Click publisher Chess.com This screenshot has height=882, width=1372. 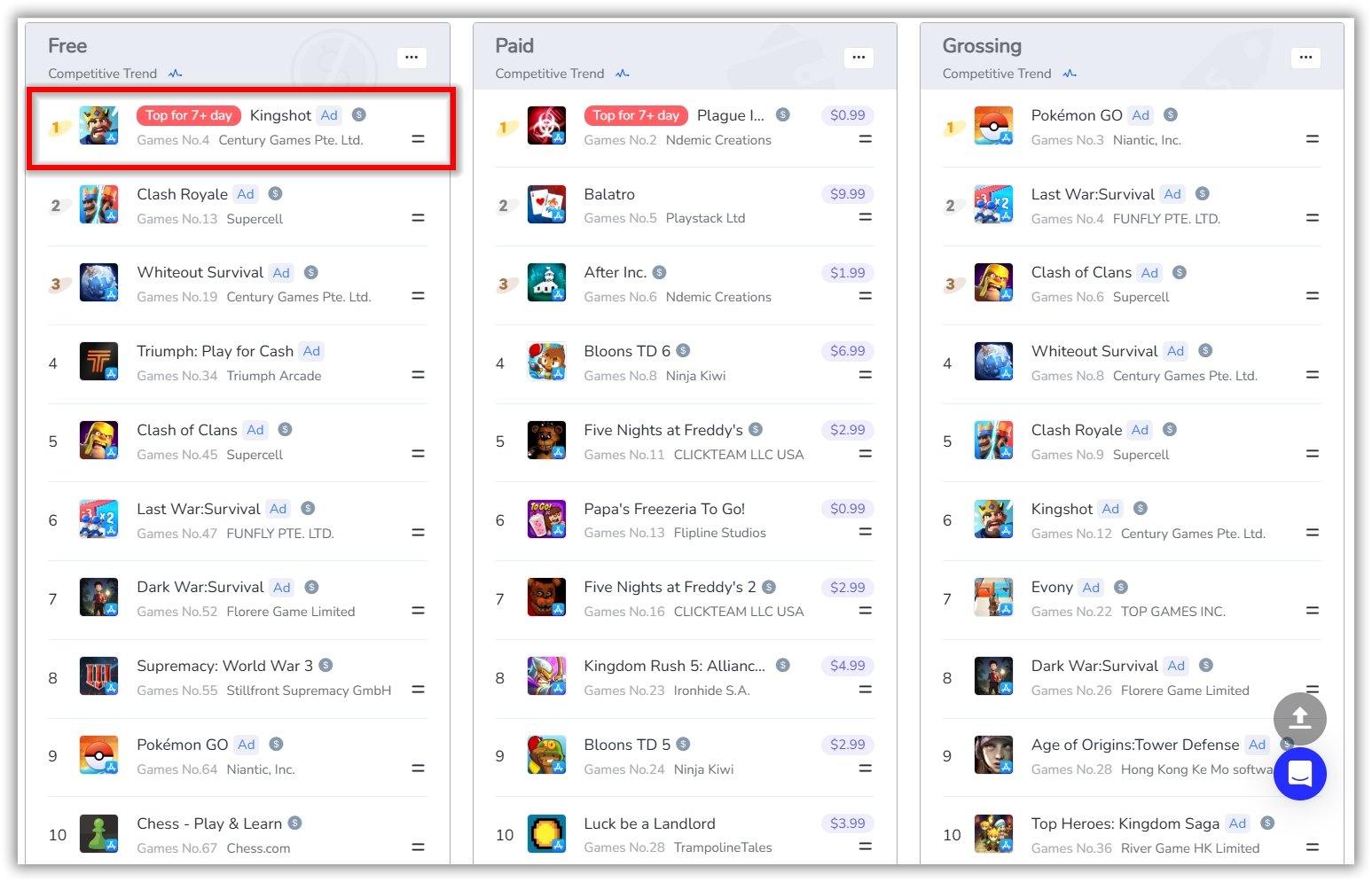click(x=258, y=848)
